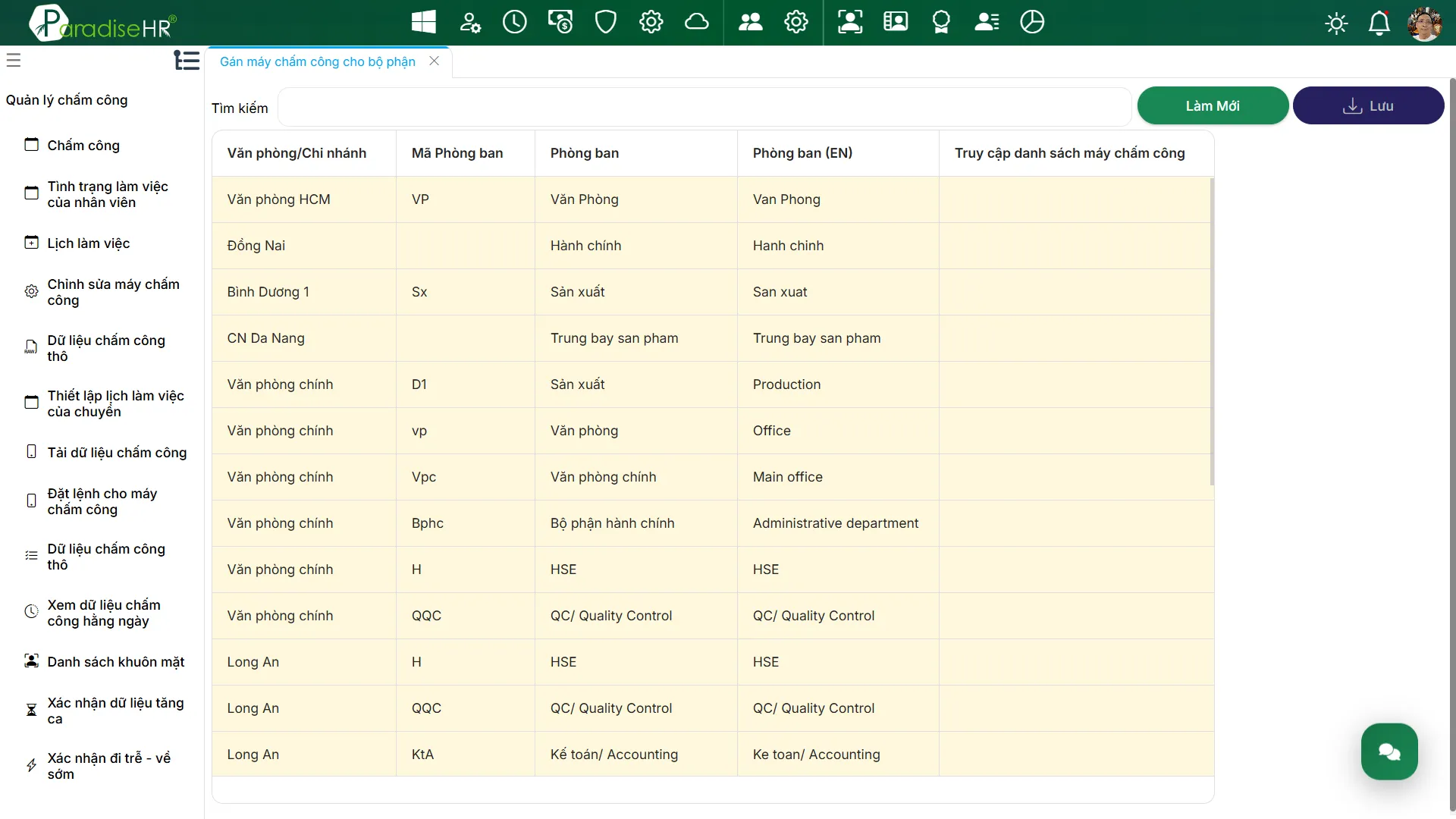Collapse the sidebar tree list icon
Viewport: 1456px width, 819px height.
[x=187, y=60]
